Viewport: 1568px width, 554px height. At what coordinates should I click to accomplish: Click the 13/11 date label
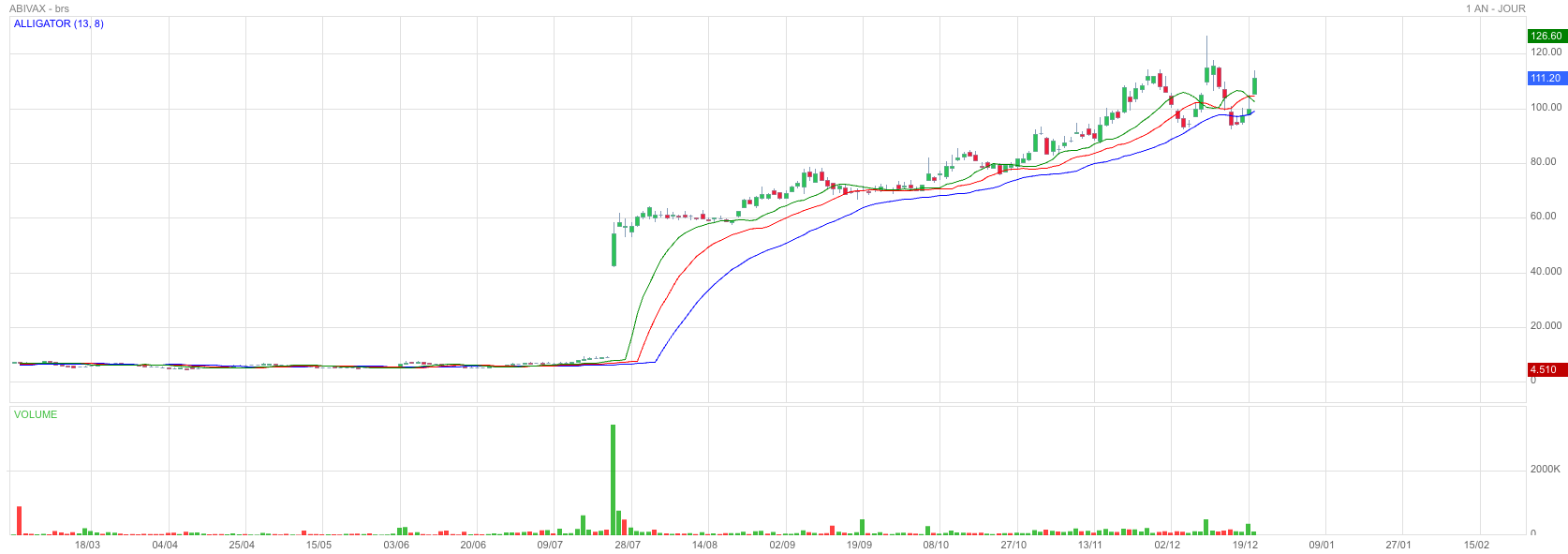tap(1090, 545)
